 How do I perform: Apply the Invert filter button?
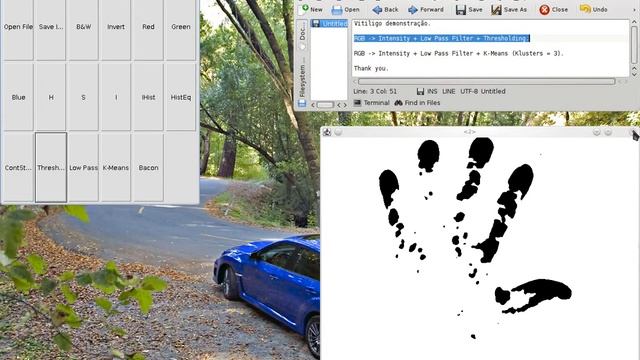(116, 27)
